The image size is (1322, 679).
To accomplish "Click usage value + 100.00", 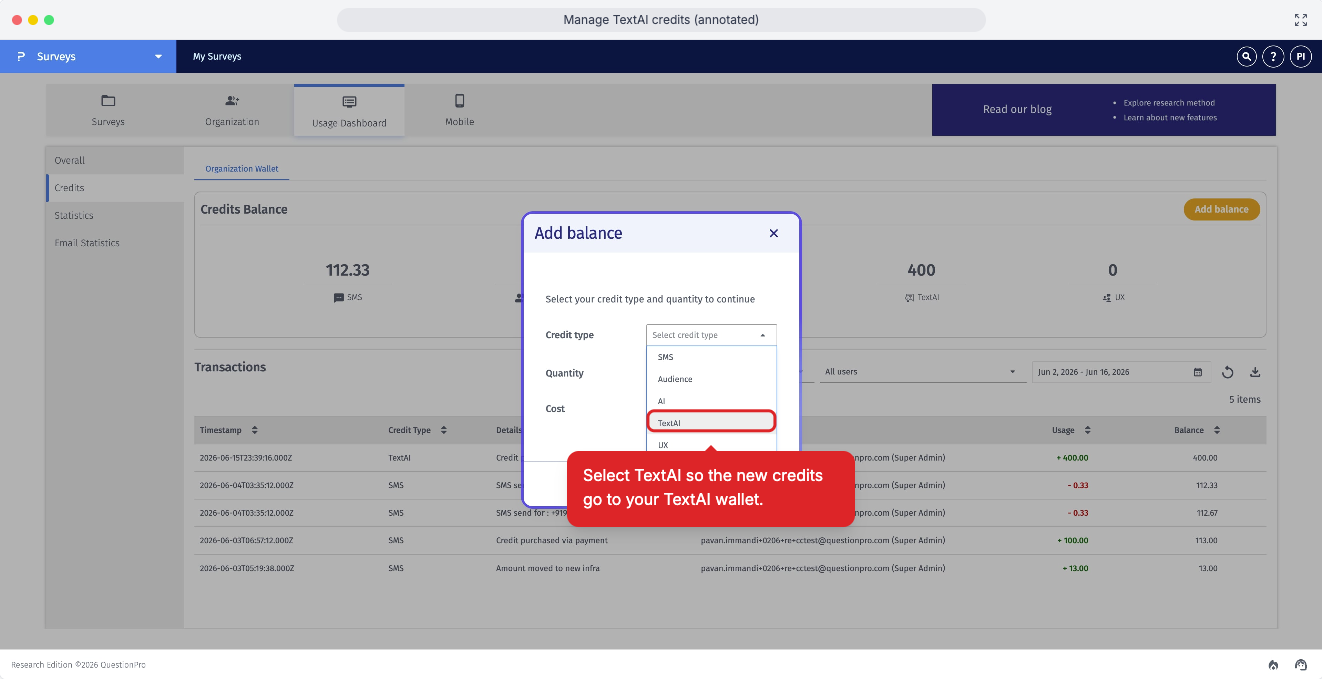I will coord(1071,540).
